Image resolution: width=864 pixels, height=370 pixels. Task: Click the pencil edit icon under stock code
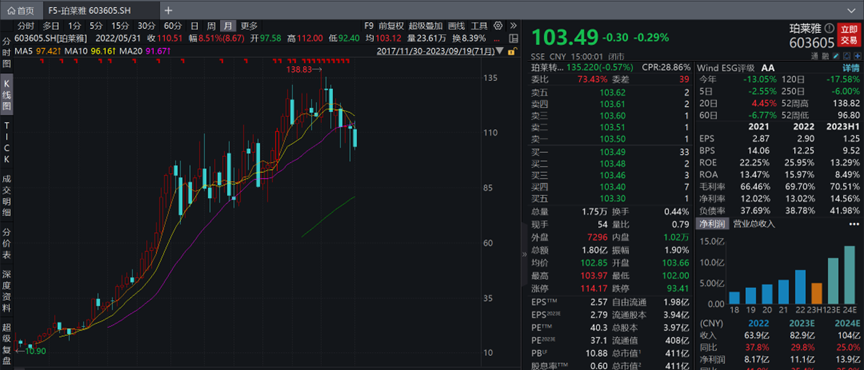[x=836, y=56]
